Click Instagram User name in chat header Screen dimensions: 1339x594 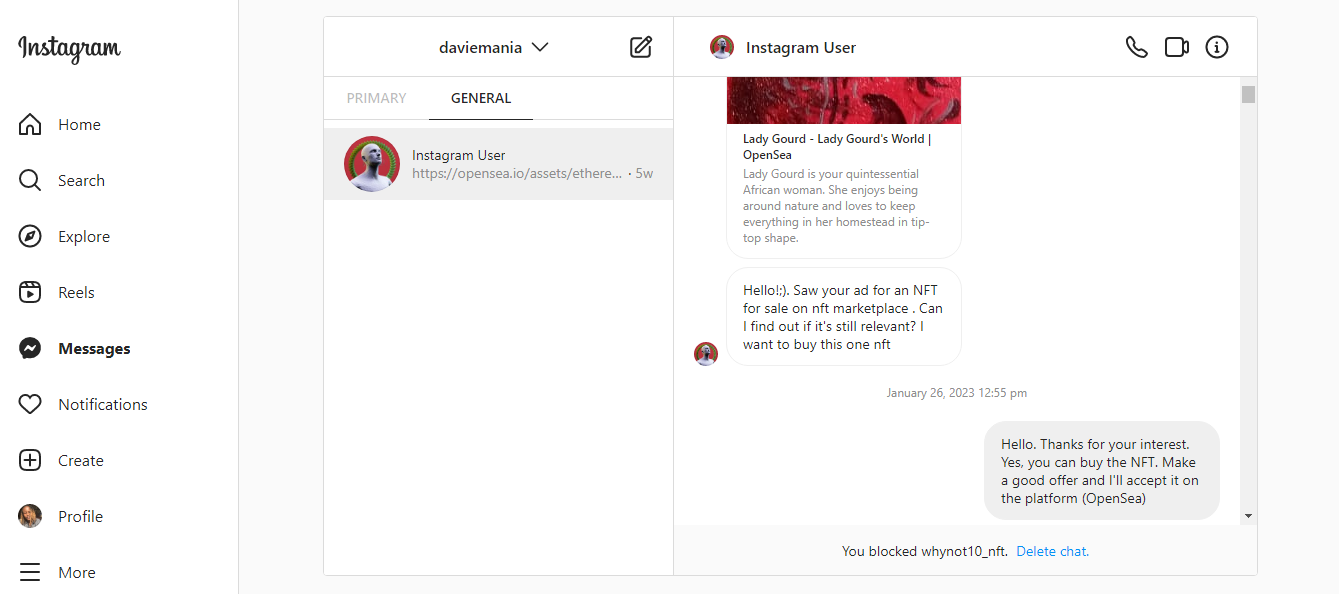(x=801, y=47)
